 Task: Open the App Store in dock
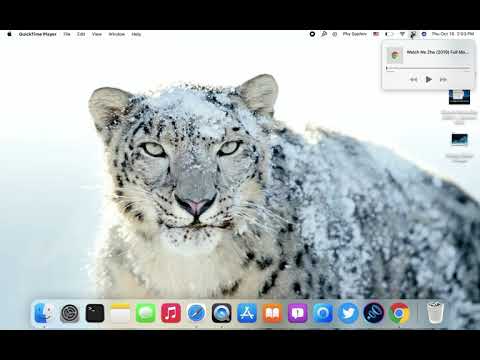(x=247, y=313)
